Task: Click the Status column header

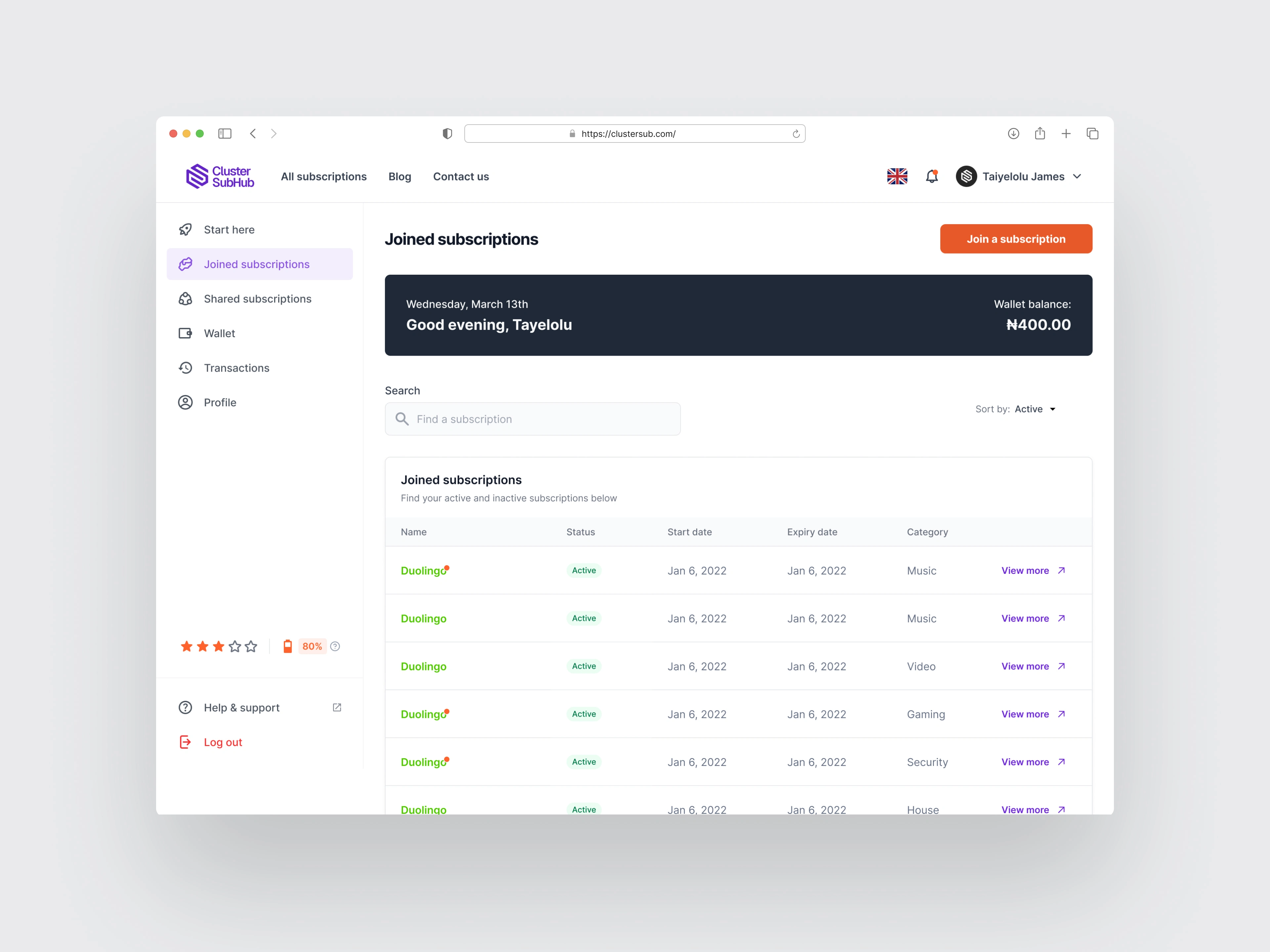Action: 580,532
